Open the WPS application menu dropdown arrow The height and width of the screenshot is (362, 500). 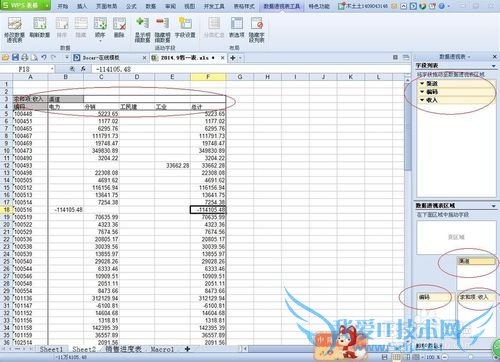pos(47,6)
